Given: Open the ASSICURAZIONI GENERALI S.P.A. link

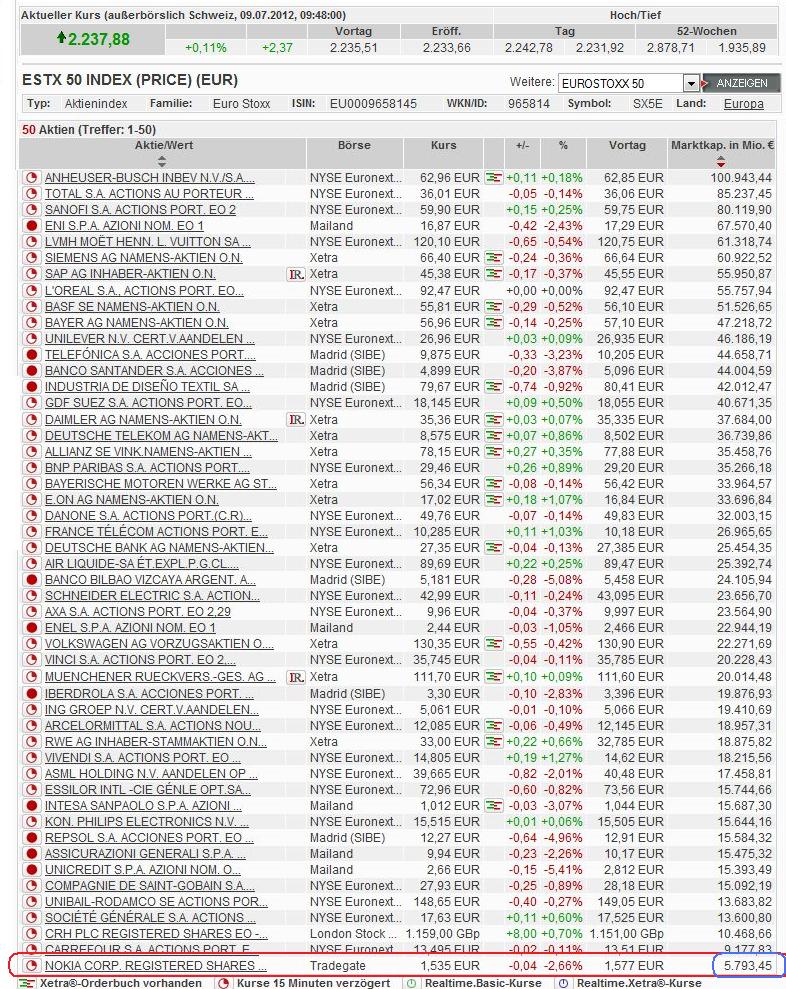Looking at the screenshot, I should (x=145, y=854).
